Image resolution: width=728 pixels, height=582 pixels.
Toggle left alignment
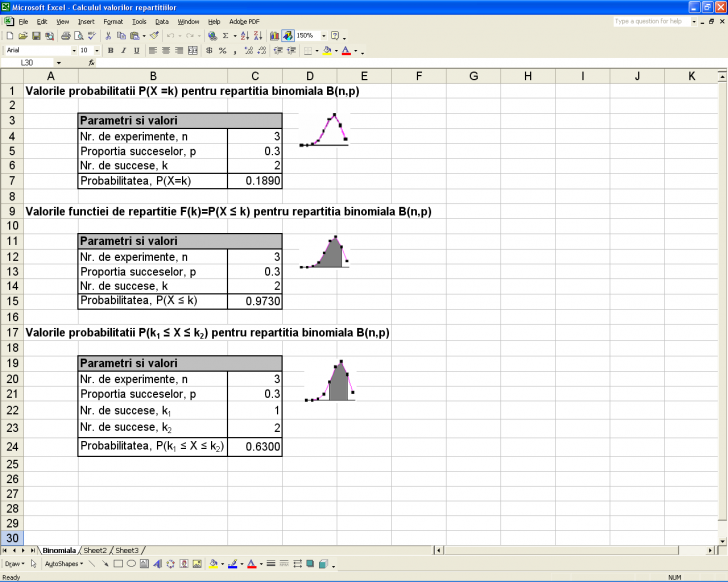click(153, 51)
